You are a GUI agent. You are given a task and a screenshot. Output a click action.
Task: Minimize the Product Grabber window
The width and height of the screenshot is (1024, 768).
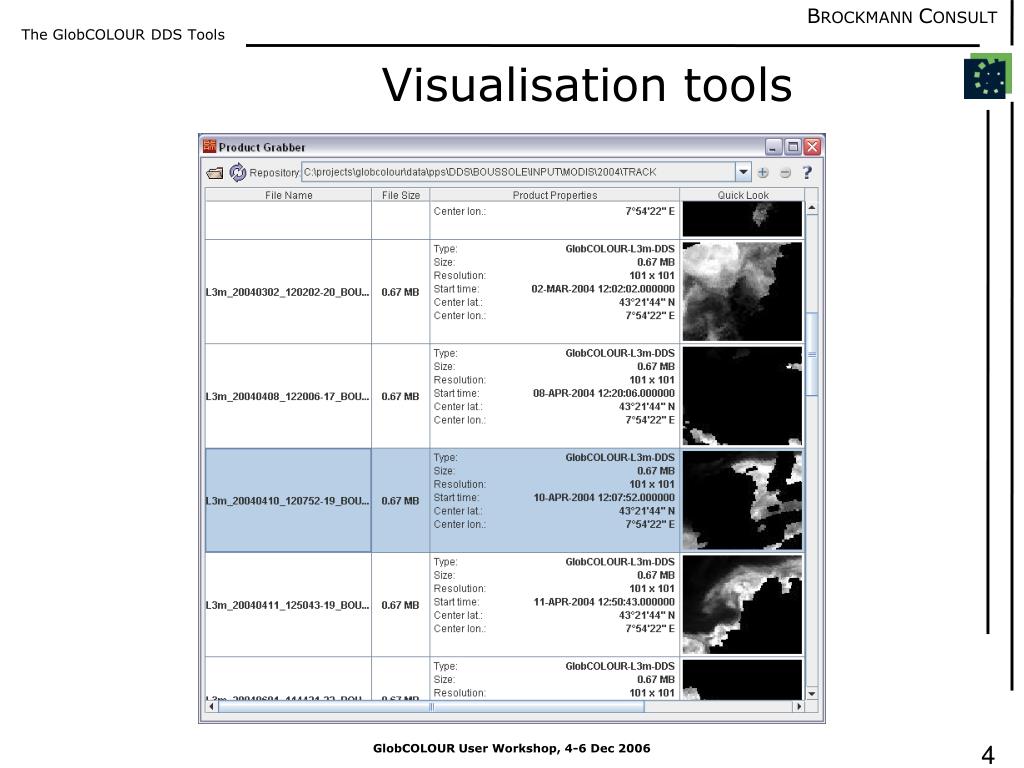pyautogui.click(x=773, y=146)
